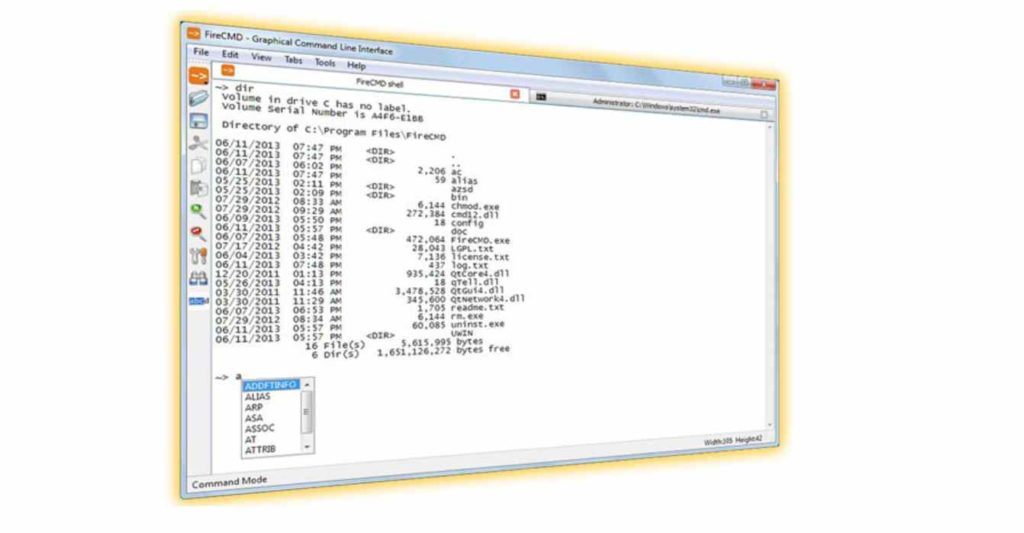This screenshot has height=533, width=1024.
Task: Click the autocomplete list scrollbar thumb
Action: 307,412
